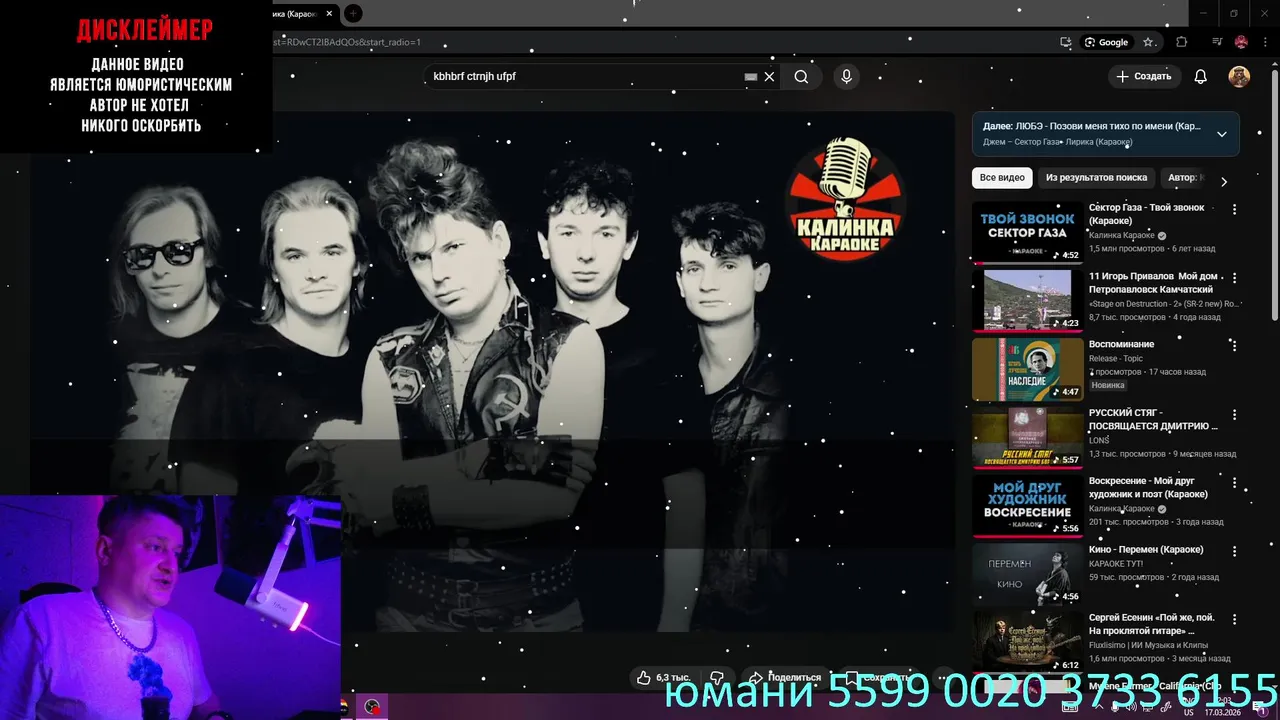Open the Сергей Есенин guitar video thumbnail
Viewport: 1280px width, 720px height.
[1027, 642]
